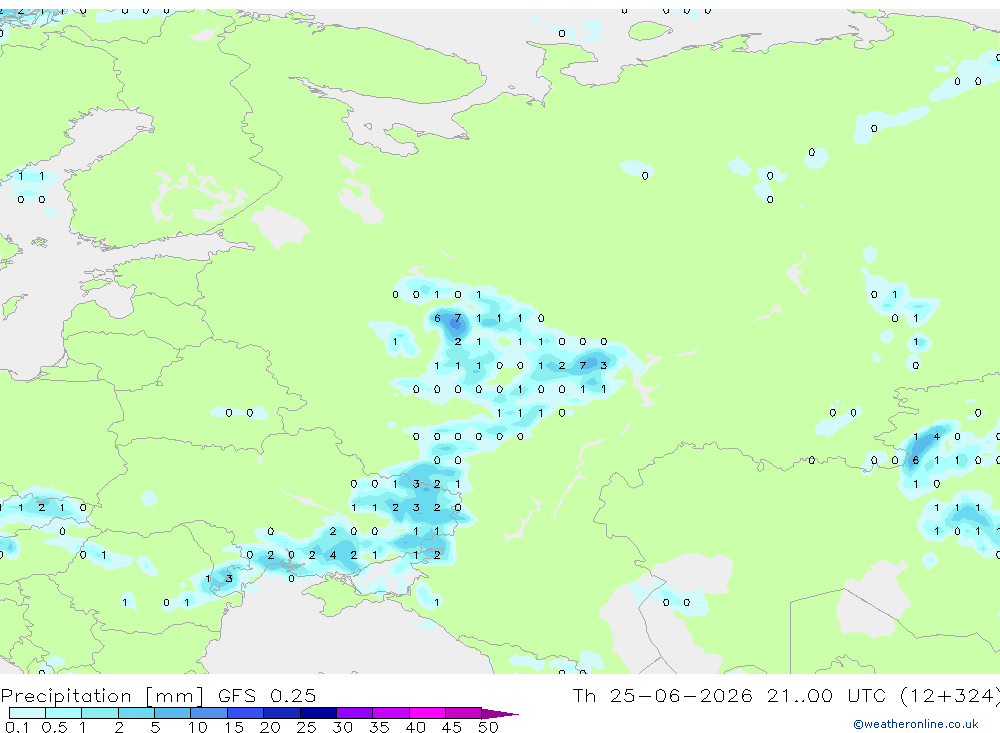Click the 'Th 25-06-2026' forecast date

pyautogui.click(x=662, y=695)
